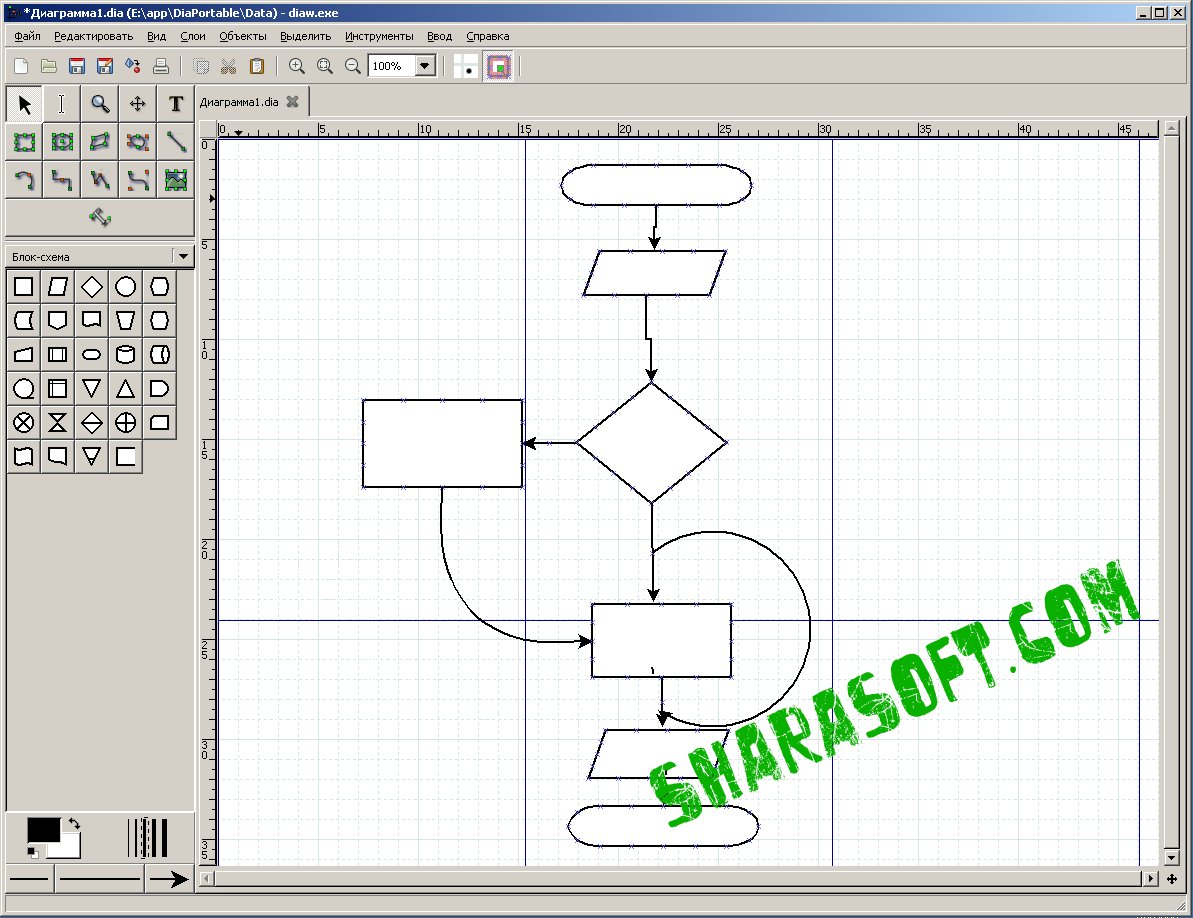The image size is (1193, 918).
Task: Toggle snap to grid button
Action: (466, 66)
